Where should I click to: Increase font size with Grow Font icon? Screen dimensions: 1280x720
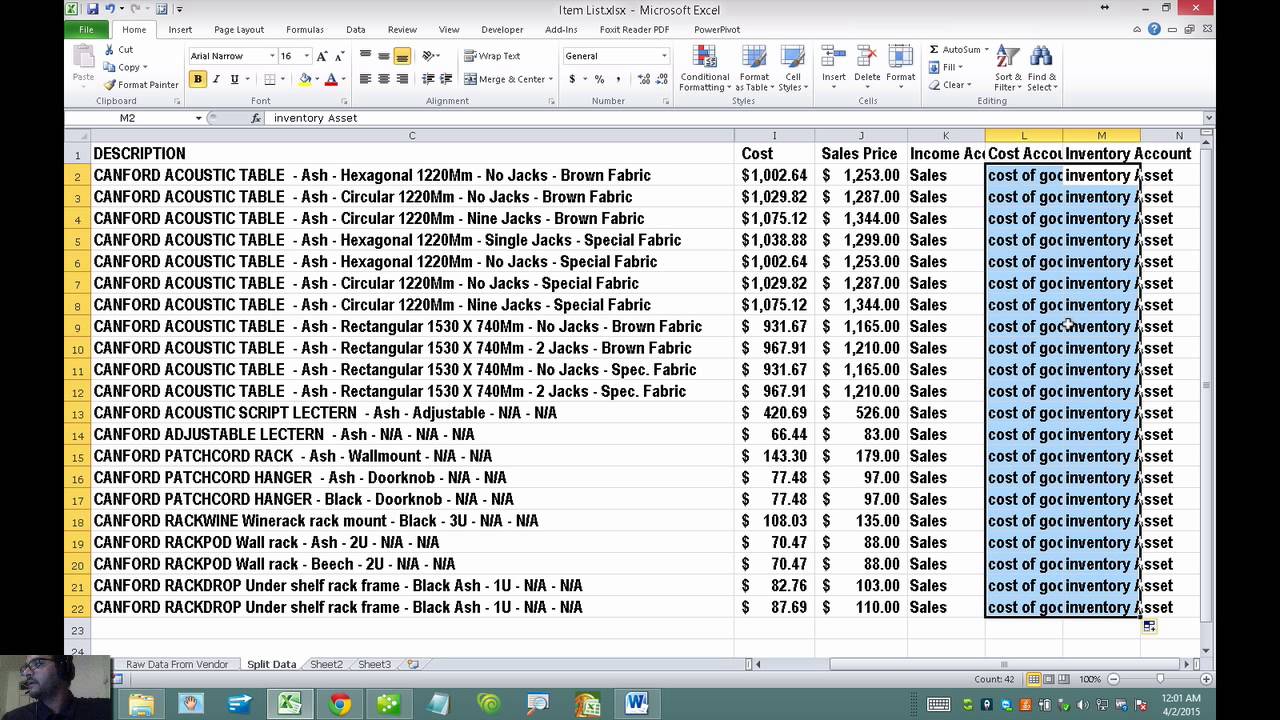tap(322, 56)
